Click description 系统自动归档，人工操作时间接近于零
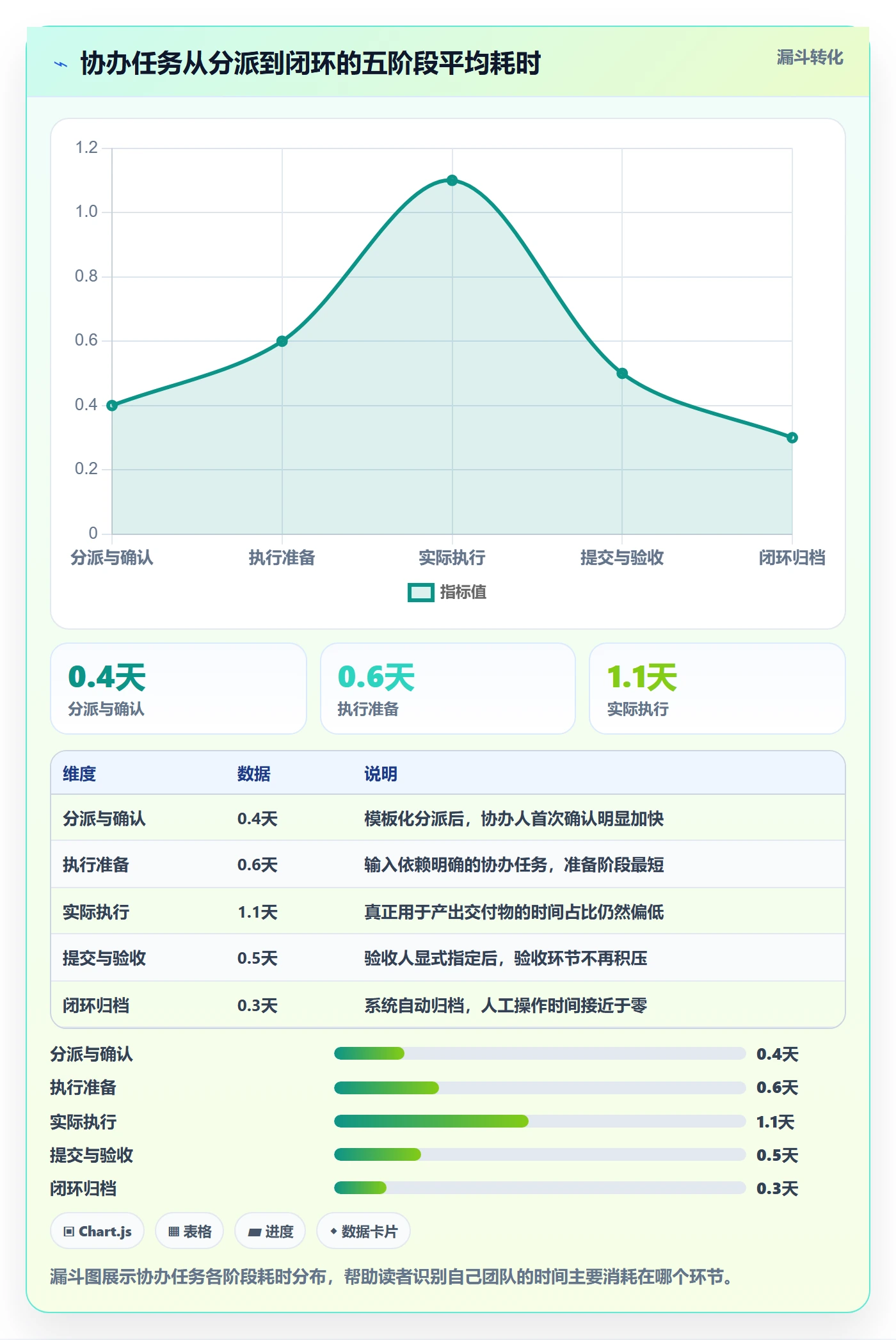 [506, 1005]
